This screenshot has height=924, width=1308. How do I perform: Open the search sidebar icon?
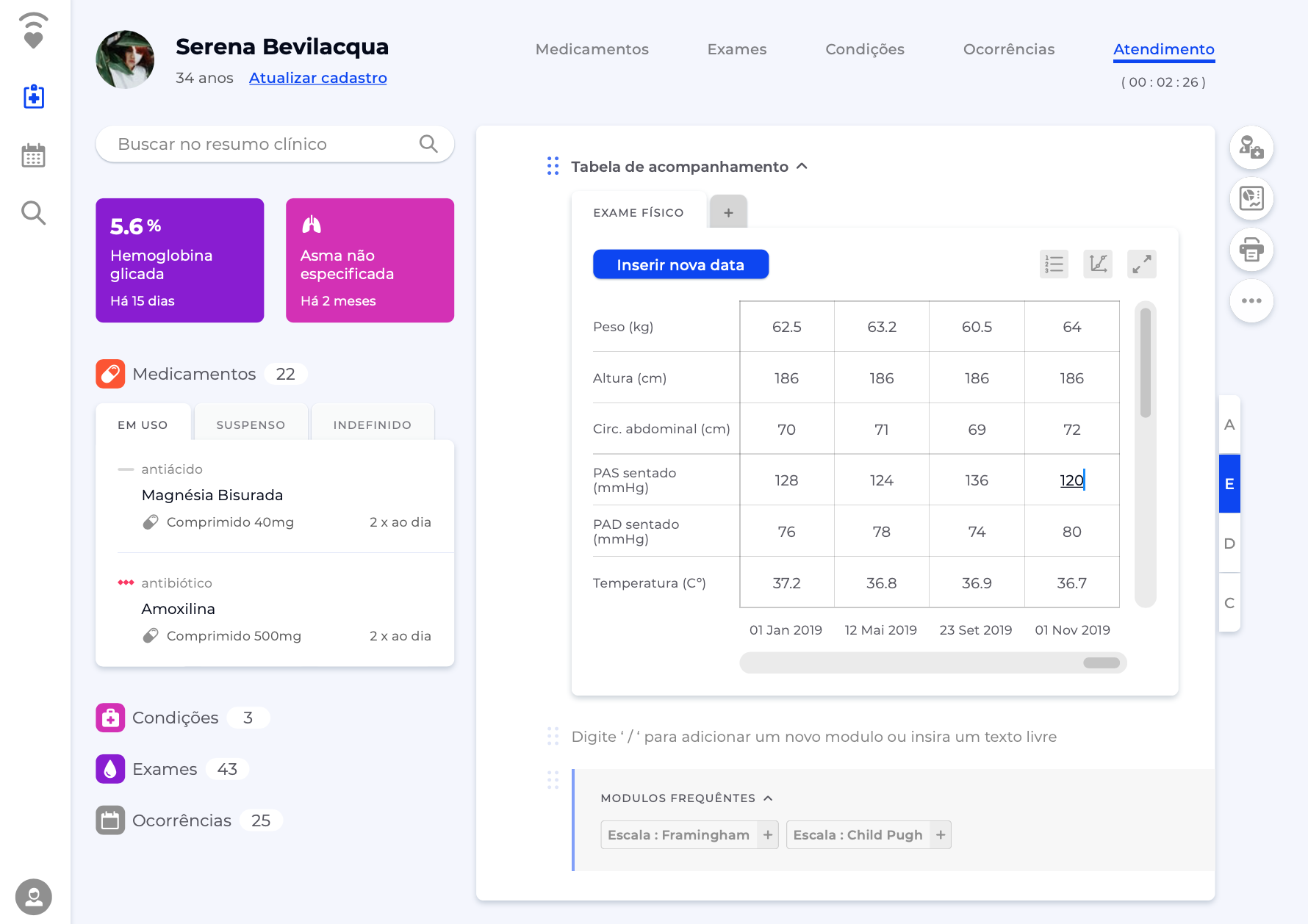(34, 213)
